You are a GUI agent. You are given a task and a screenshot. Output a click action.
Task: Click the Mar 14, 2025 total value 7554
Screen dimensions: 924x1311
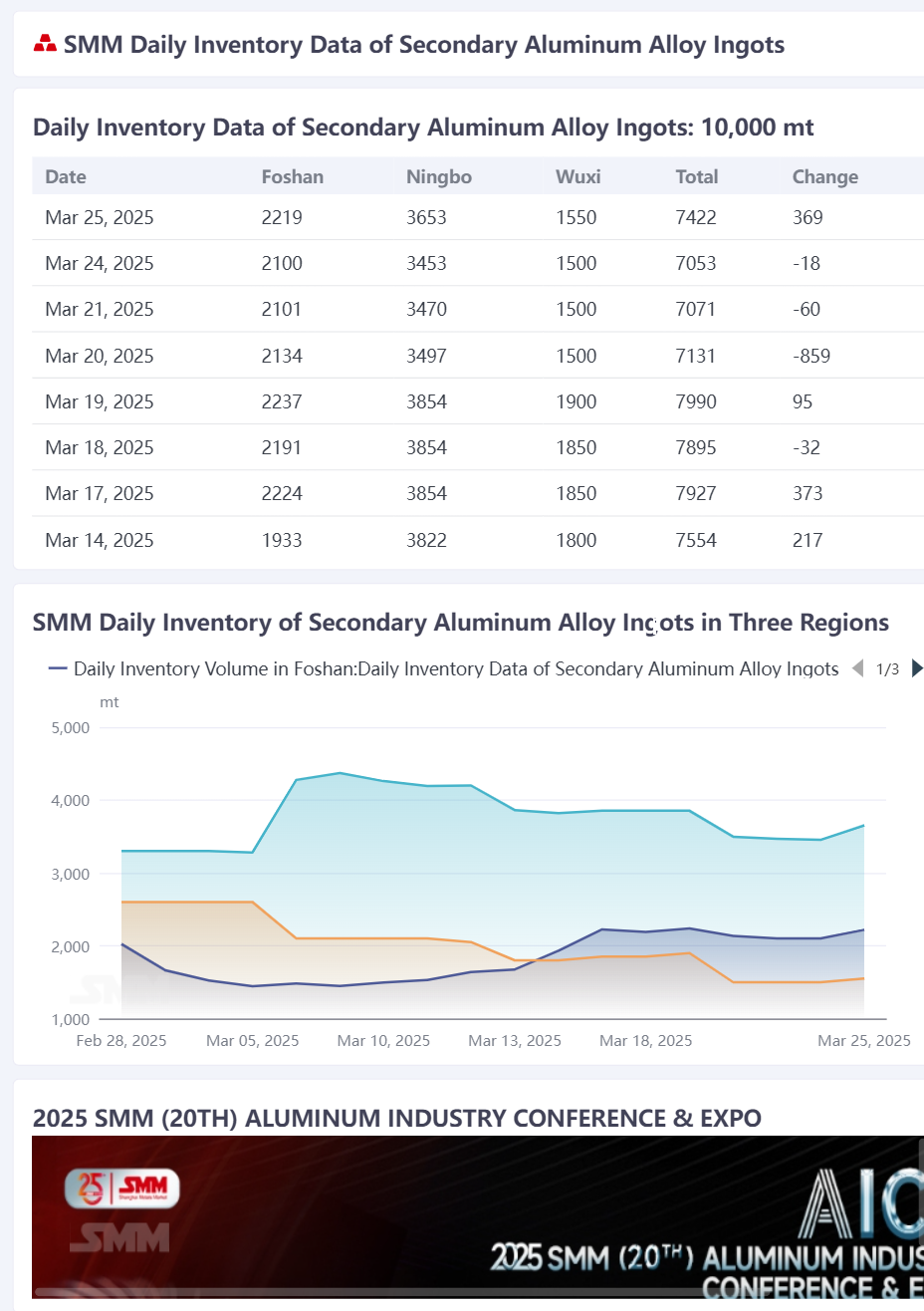[x=696, y=540]
